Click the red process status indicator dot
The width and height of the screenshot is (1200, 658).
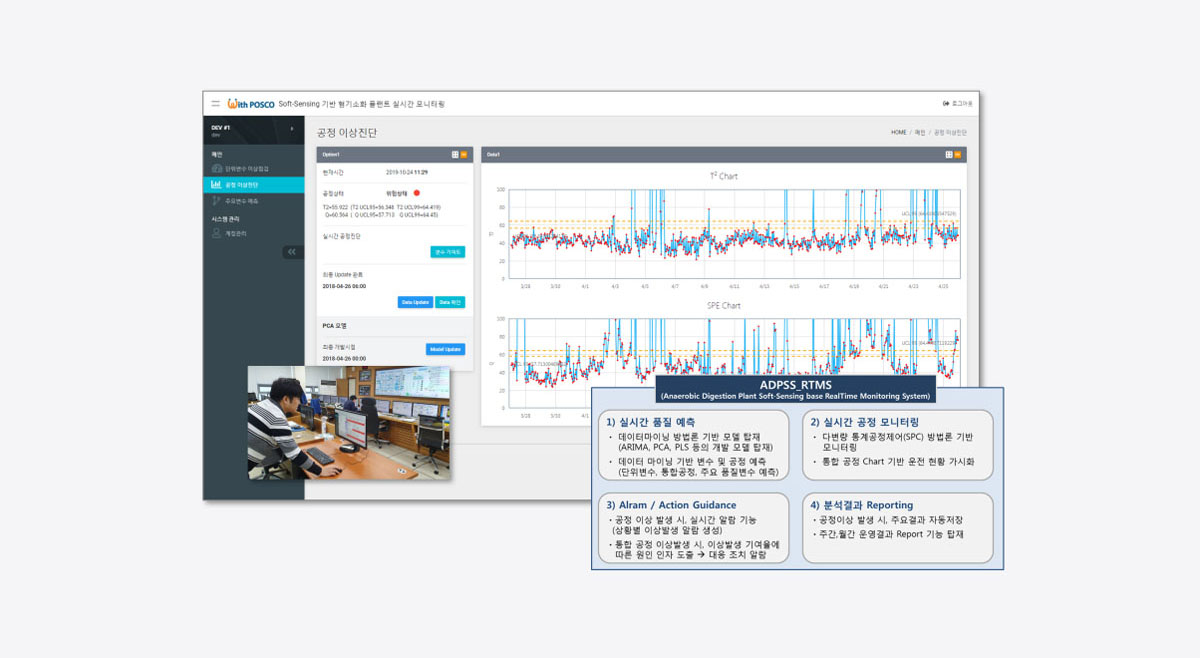(x=417, y=192)
